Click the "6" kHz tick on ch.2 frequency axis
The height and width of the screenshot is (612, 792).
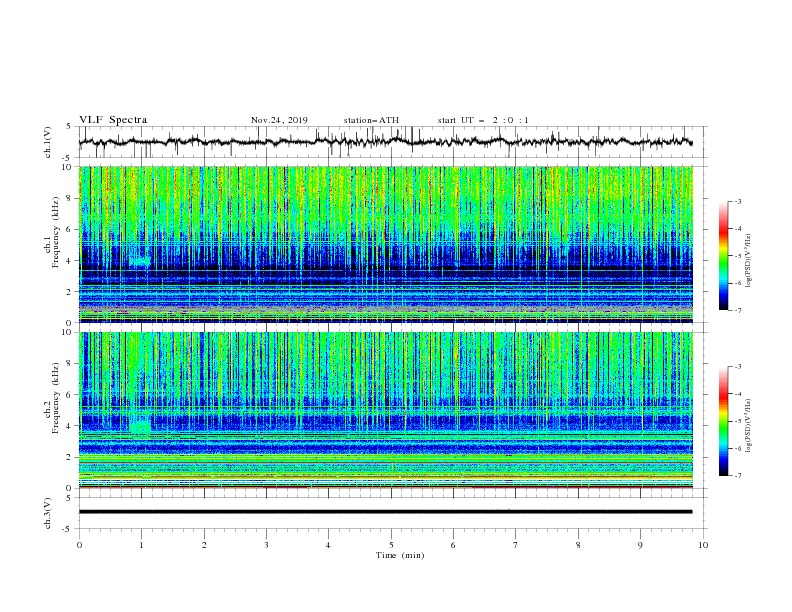69,395
